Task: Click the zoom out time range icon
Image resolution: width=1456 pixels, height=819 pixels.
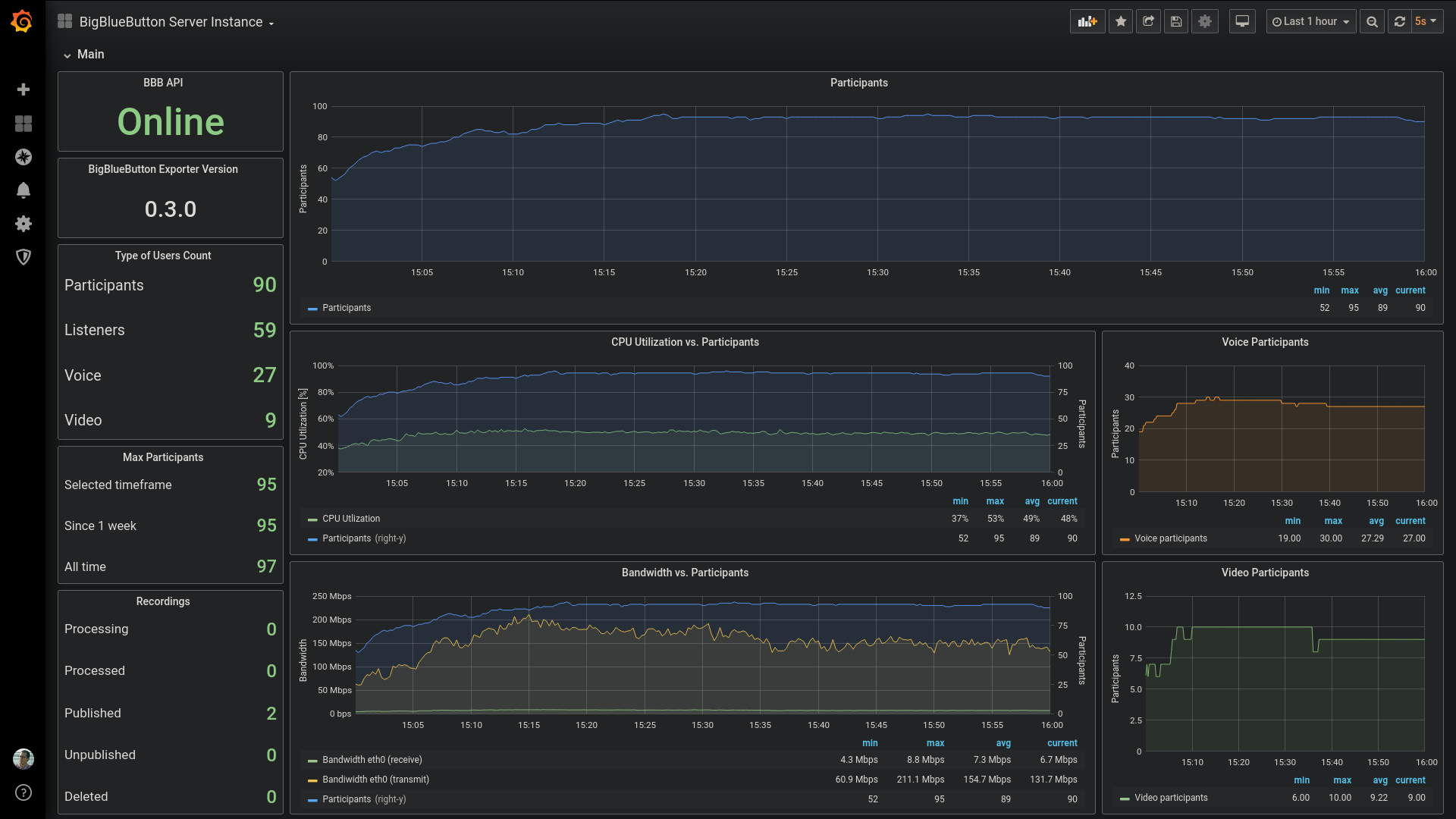Action: point(1372,22)
